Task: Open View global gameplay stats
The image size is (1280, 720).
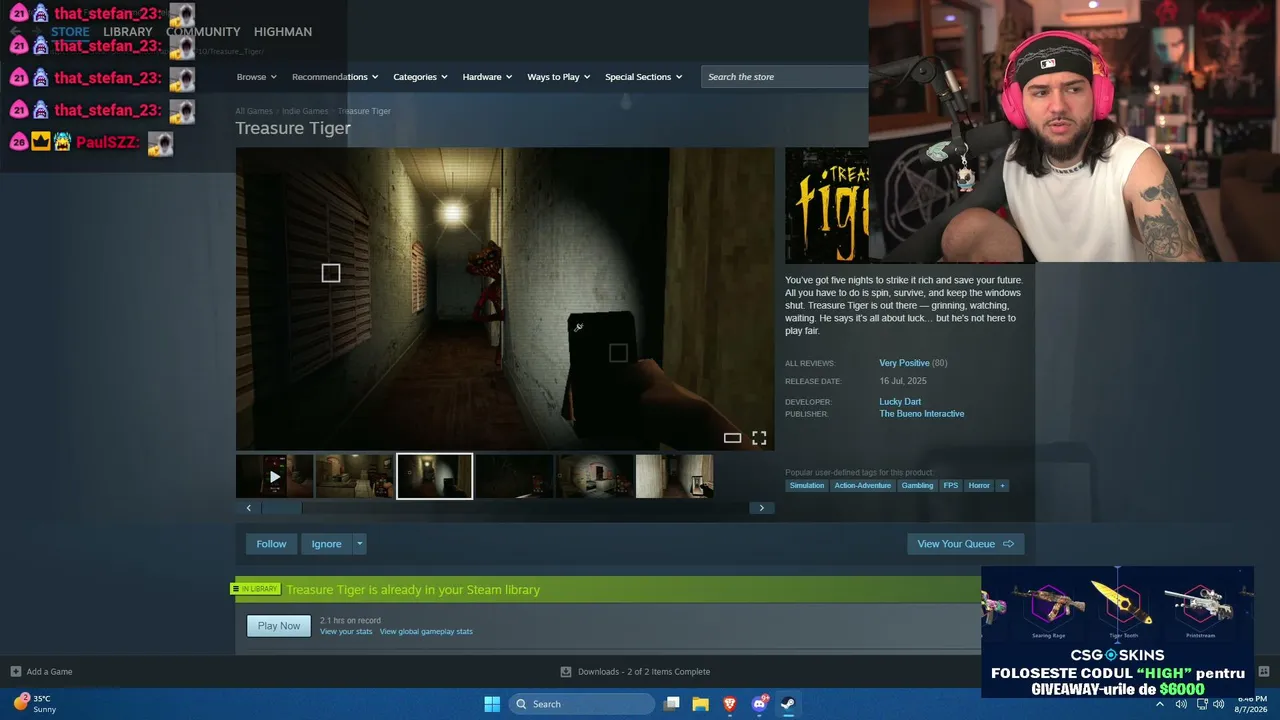Action: coord(426,632)
